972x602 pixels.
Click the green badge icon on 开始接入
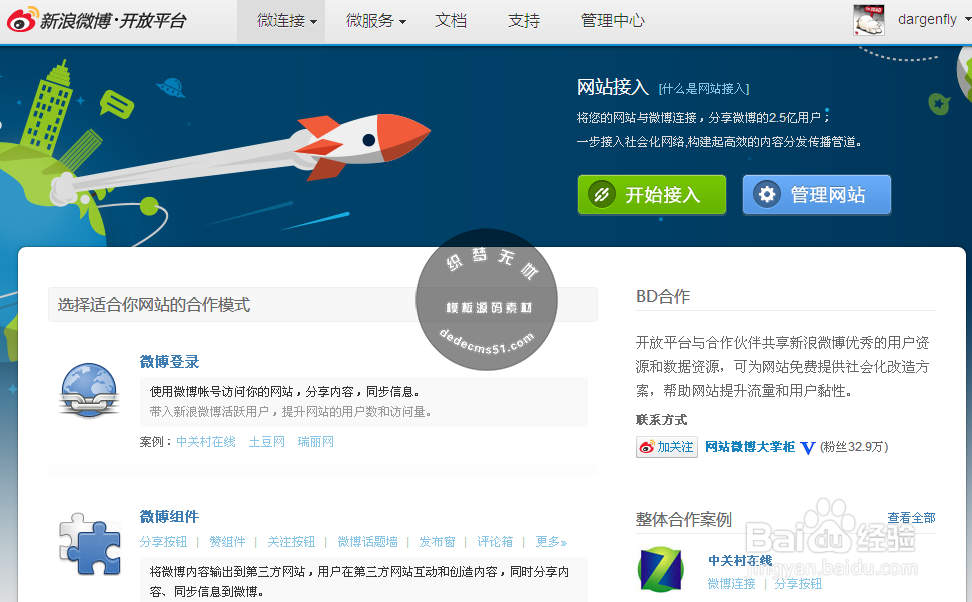(x=601, y=194)
